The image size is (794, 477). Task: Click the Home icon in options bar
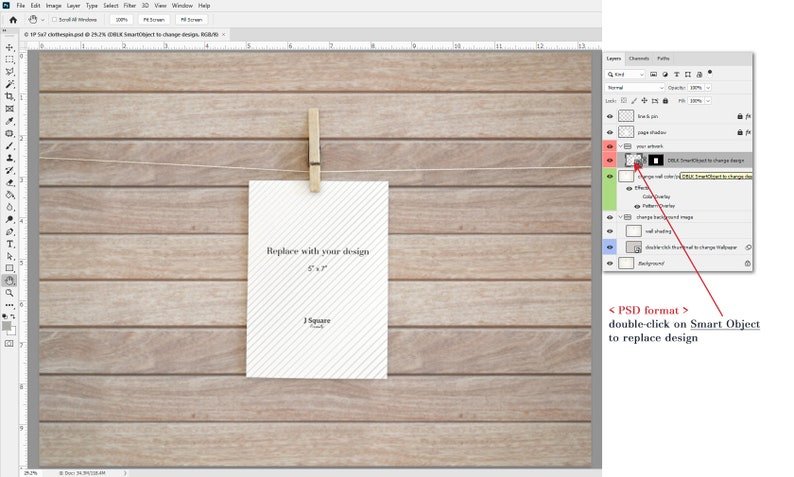[13, 20]
